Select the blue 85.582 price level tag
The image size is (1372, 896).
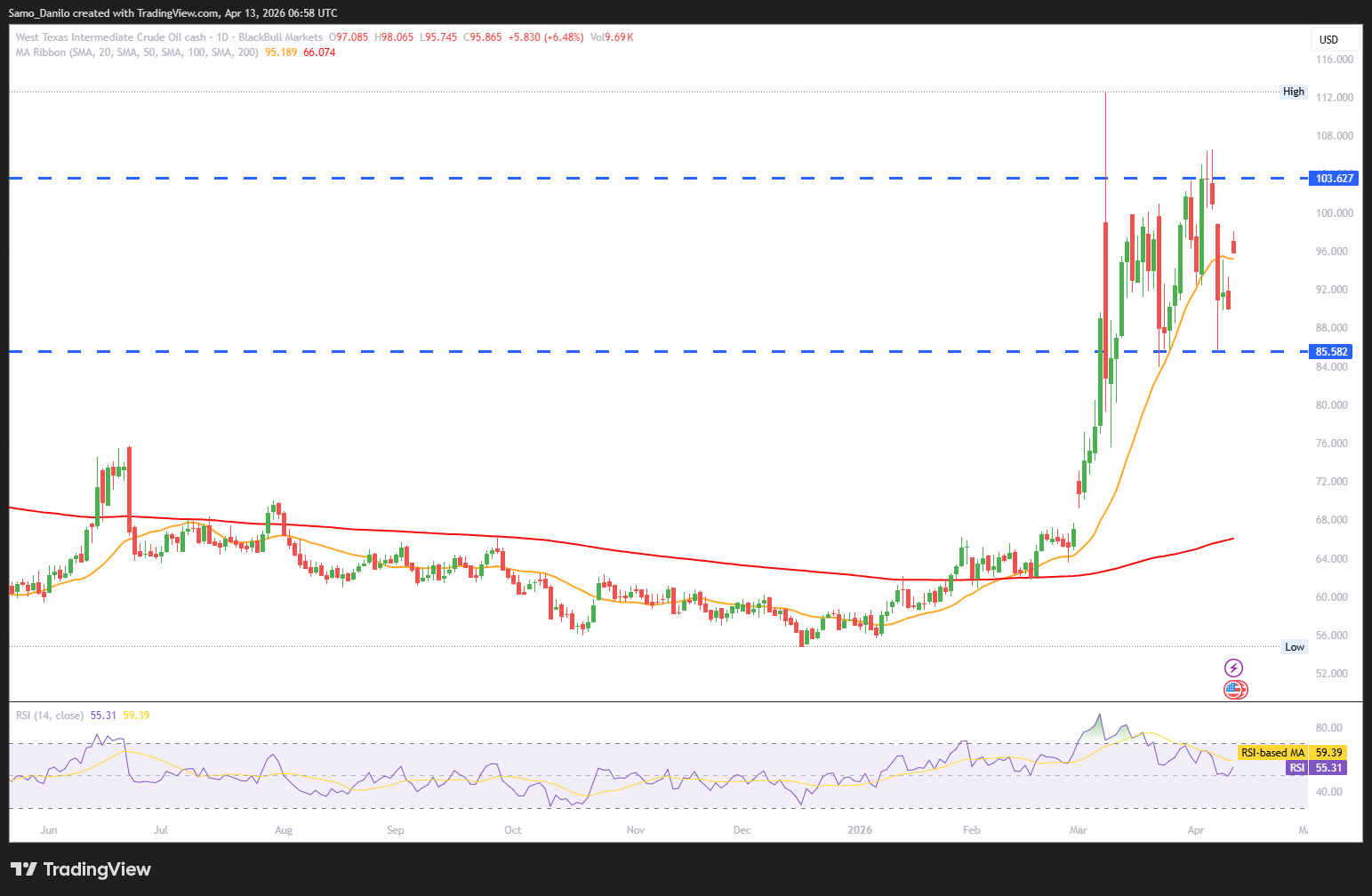coord(1332,352)
